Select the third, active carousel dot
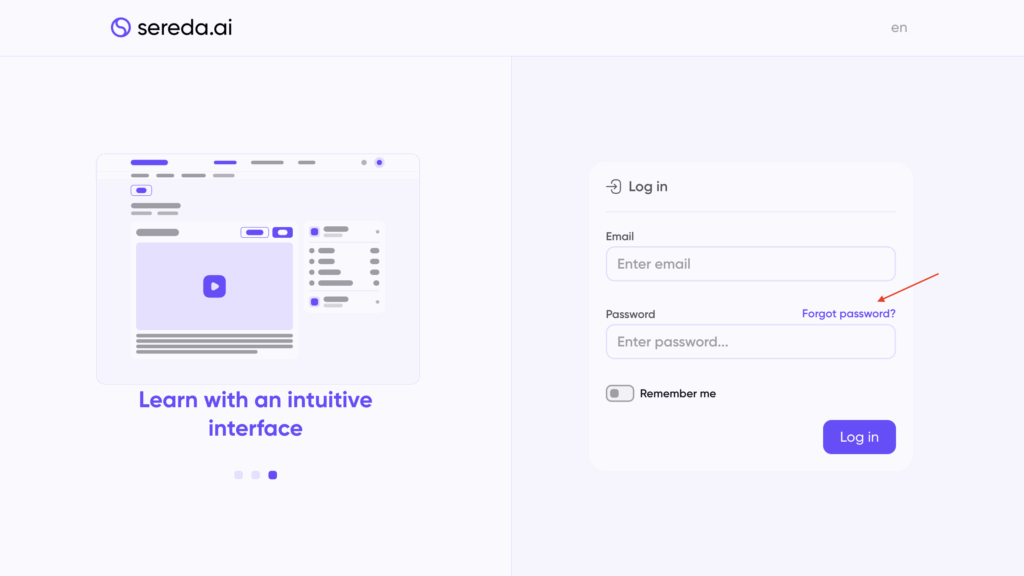Image resolution: width=1024 pixels, height=576 pixels. click(x=273, y=475)
